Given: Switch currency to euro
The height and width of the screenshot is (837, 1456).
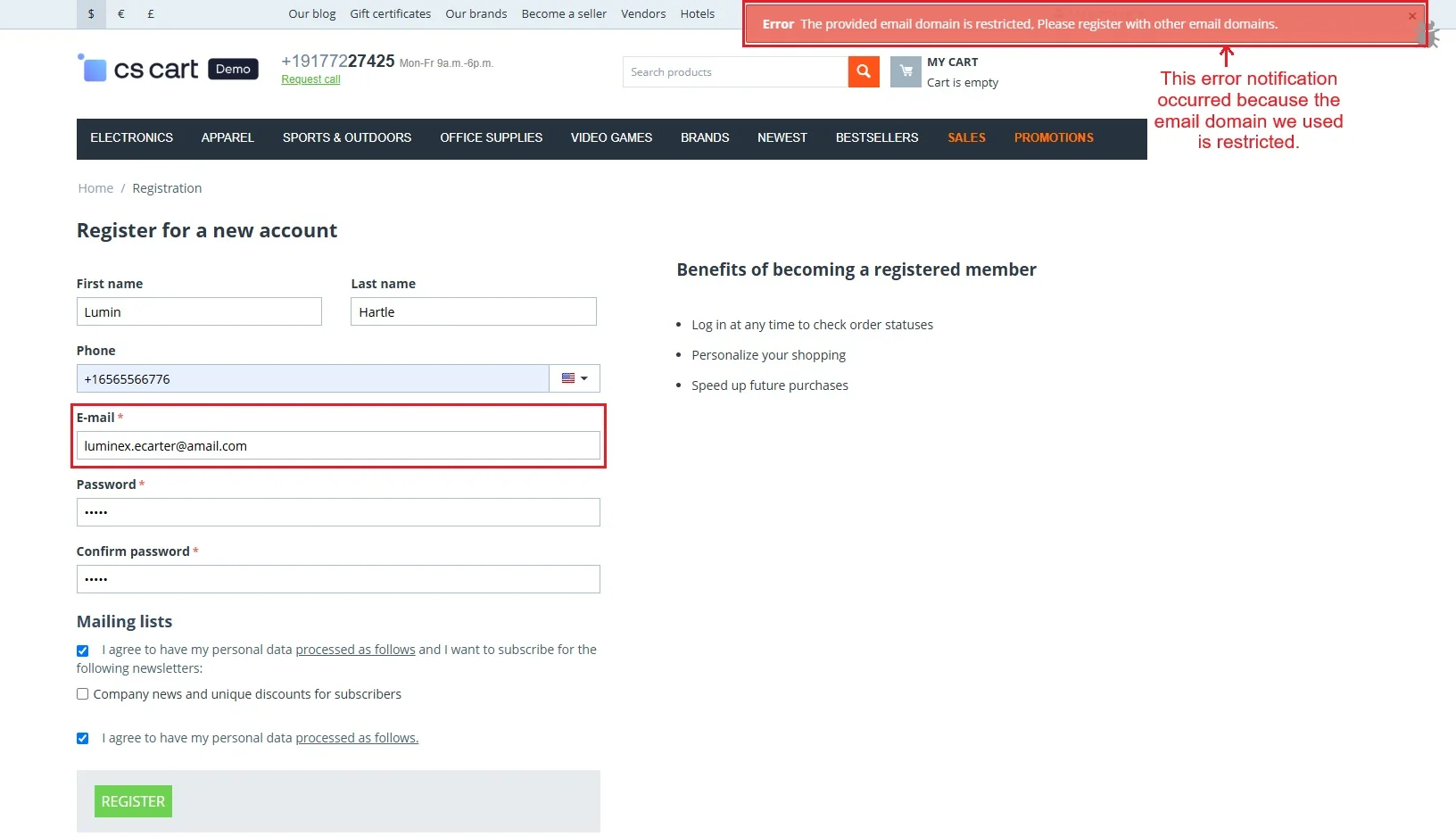Looking at the screenshot, I should coord(121,14).
